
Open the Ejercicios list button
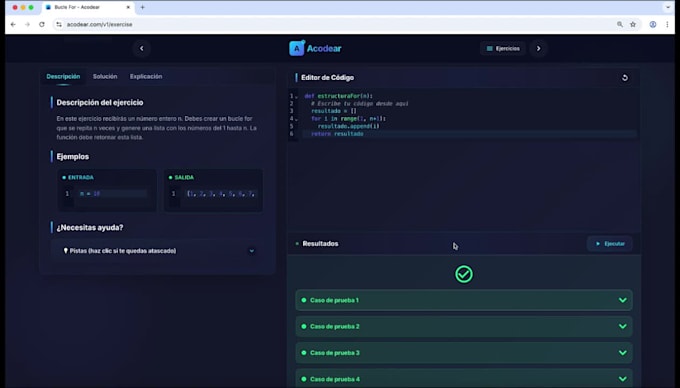[503, 49]
